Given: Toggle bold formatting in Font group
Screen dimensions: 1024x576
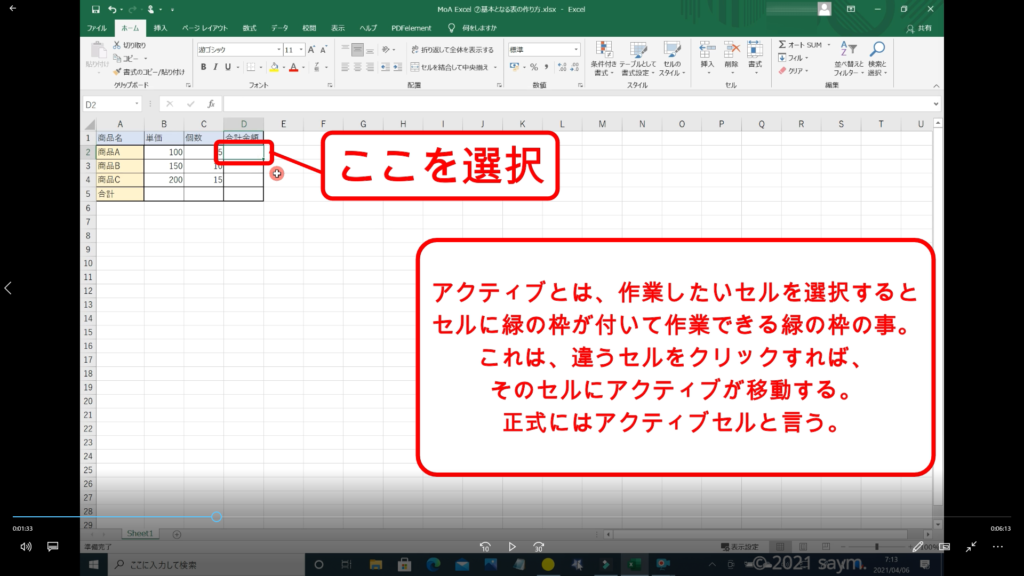Looking at the screenshot, I should [x=203, y=67].
